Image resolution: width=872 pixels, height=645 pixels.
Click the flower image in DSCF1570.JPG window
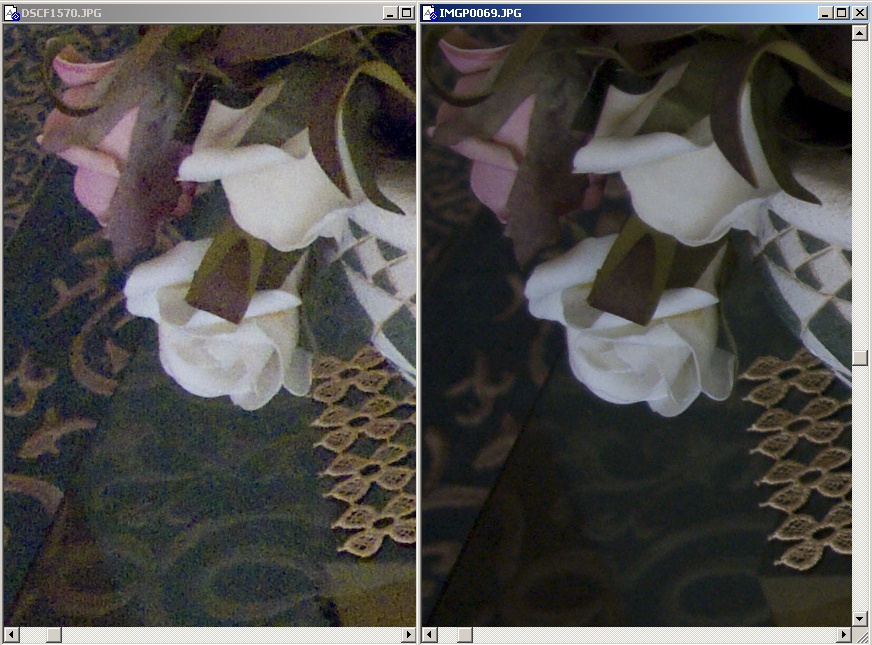click(x=210, y=325)
